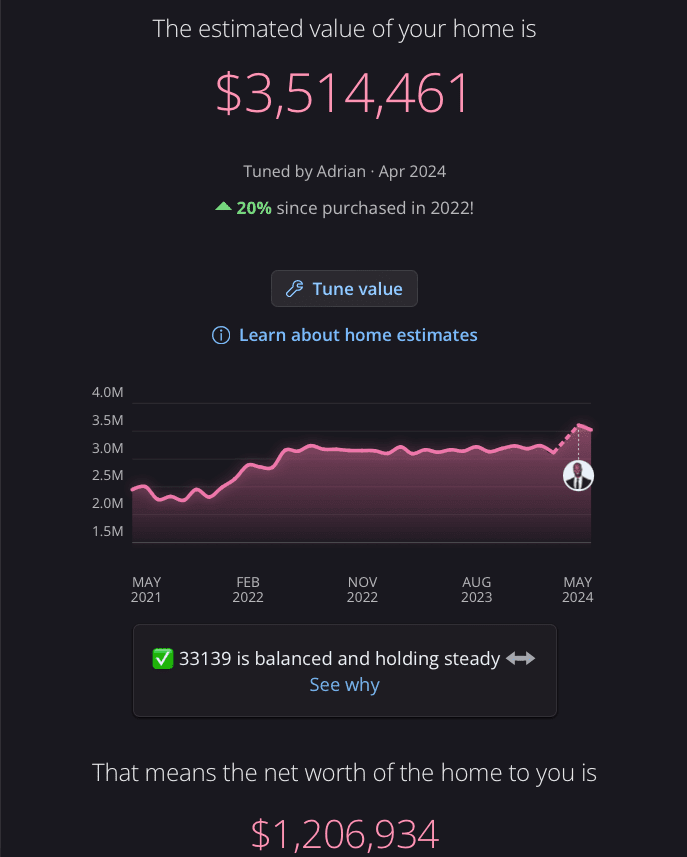Click the MAY 2024 axis label
Viewport: 687px width, 857px height.
click(578, 590)
